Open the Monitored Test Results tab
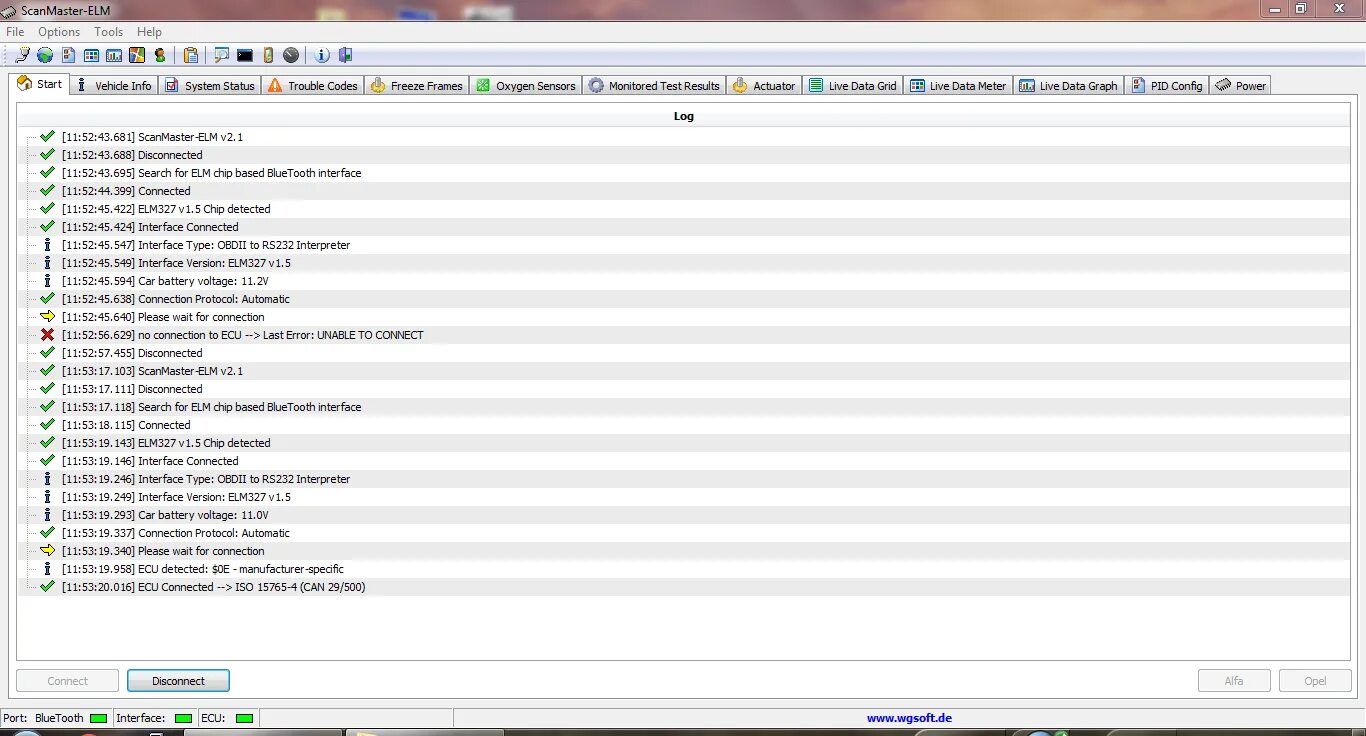The height and width of the screenshot is (736, 1366). click(653, 86)
